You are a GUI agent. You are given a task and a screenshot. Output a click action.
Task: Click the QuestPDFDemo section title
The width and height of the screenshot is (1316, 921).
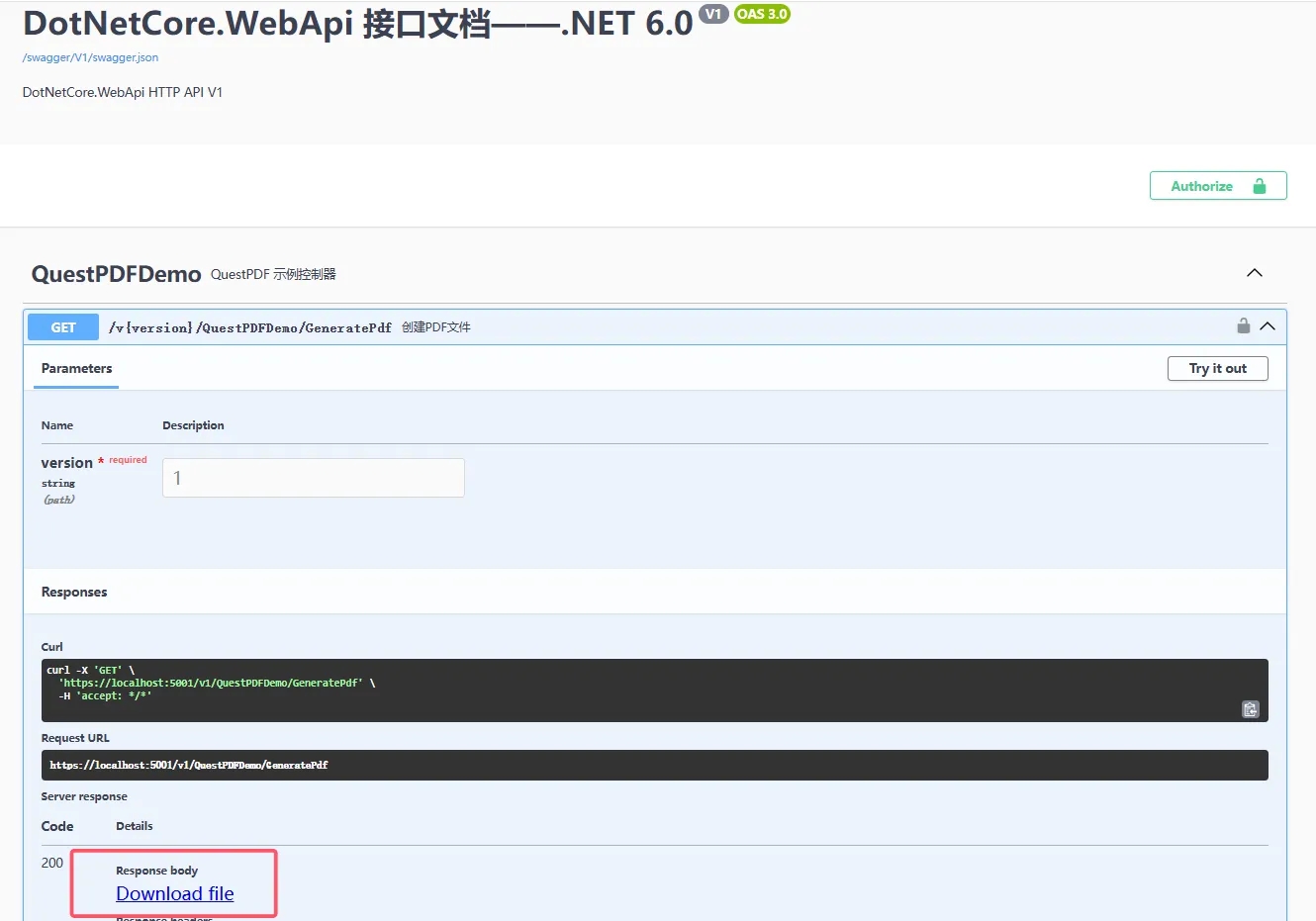(x=116, y=274)
